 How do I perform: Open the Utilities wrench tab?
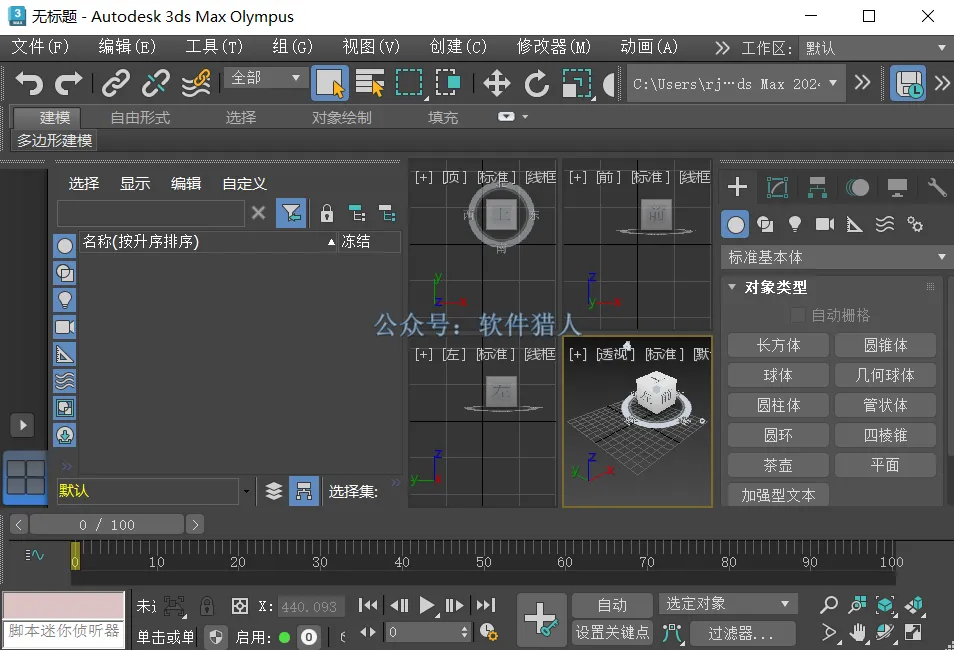tap(937, 187)
